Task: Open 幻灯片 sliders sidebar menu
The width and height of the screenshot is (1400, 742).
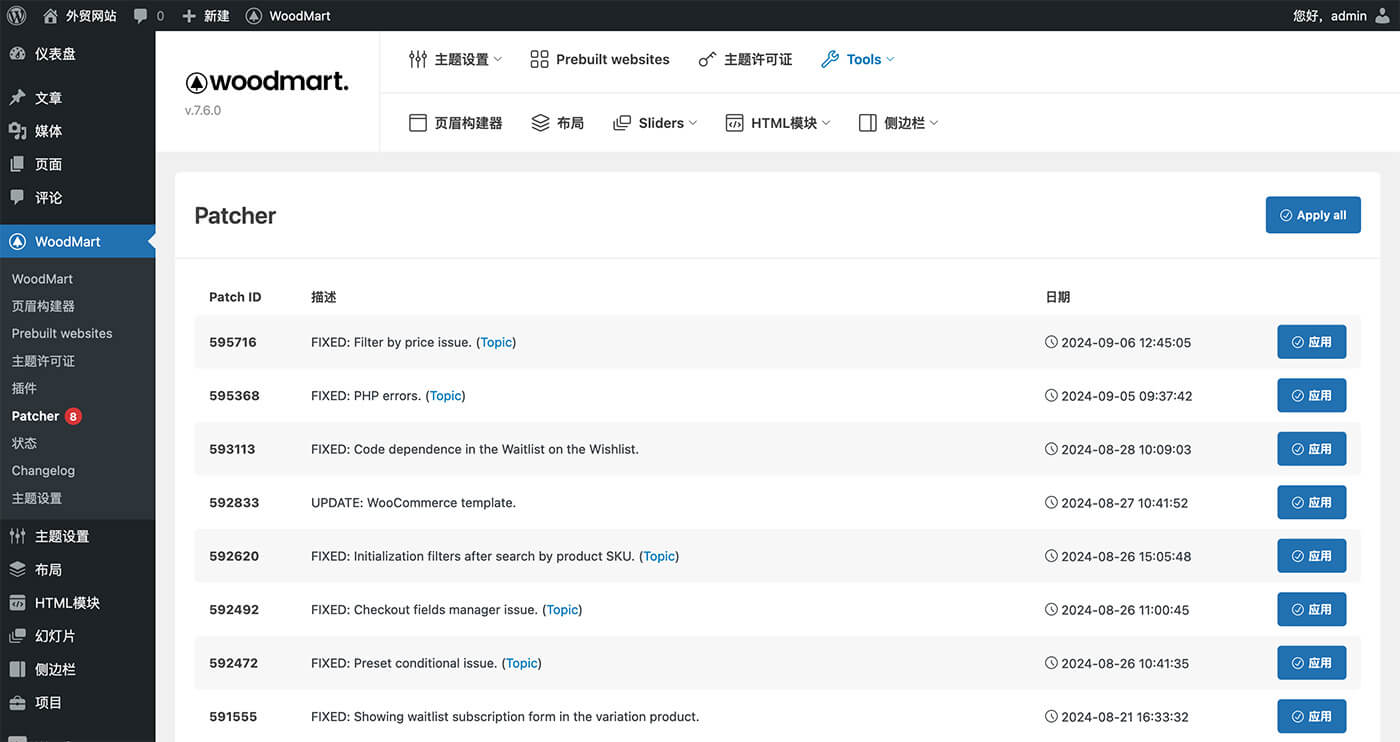Action: pos(77,636)
